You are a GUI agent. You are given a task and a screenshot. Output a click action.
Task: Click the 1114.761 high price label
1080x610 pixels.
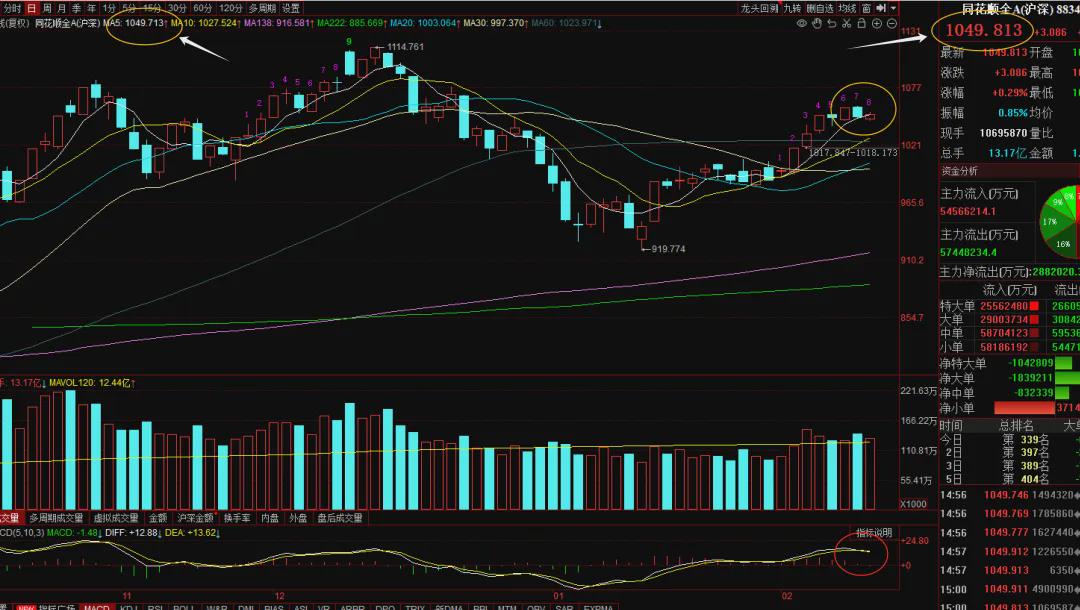(405, 47)
